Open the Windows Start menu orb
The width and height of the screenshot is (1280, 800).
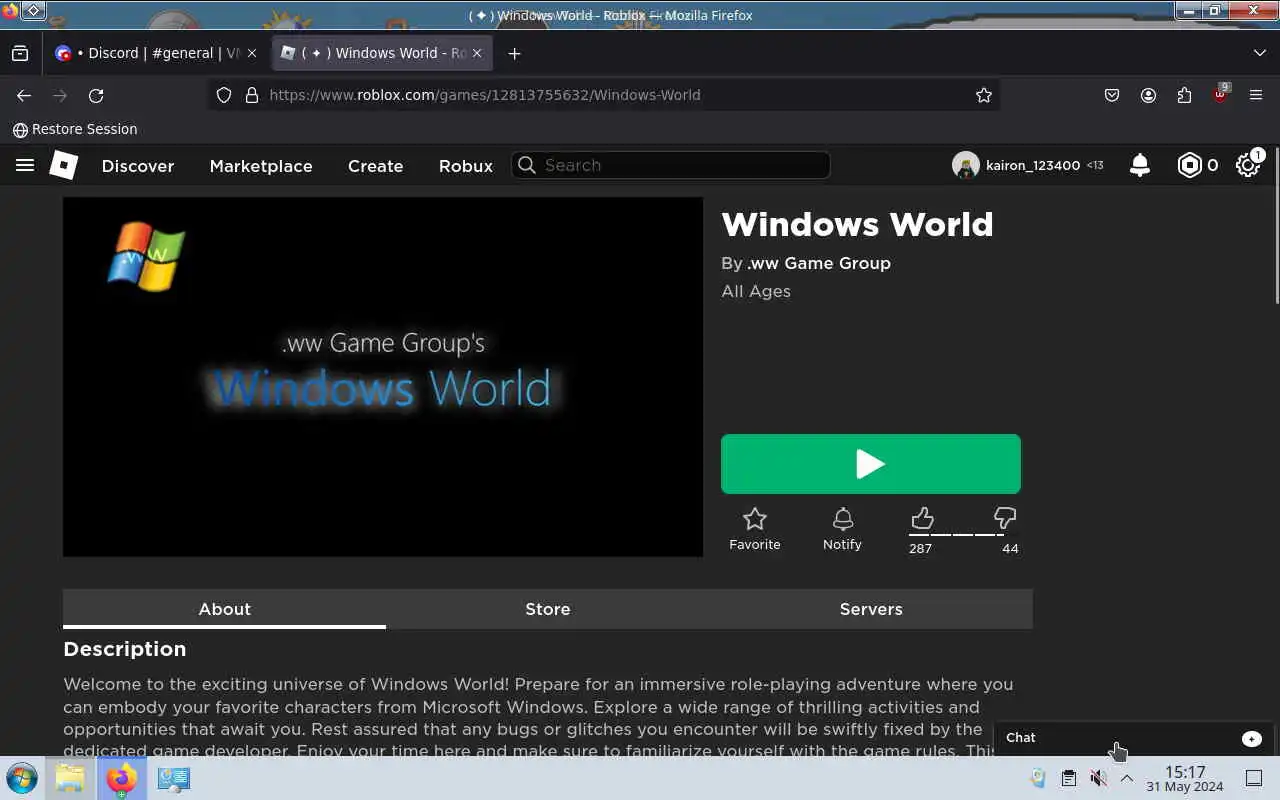[21, 778]
